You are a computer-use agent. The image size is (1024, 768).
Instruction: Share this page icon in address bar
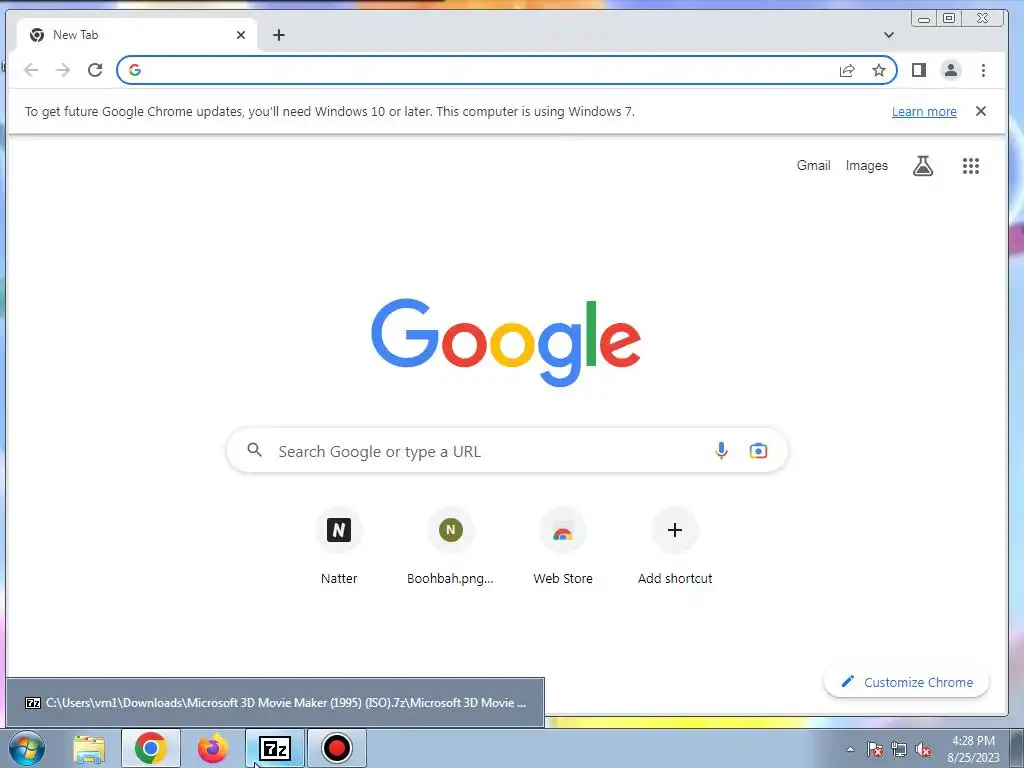pyautogui.click(x=847, y=70)
